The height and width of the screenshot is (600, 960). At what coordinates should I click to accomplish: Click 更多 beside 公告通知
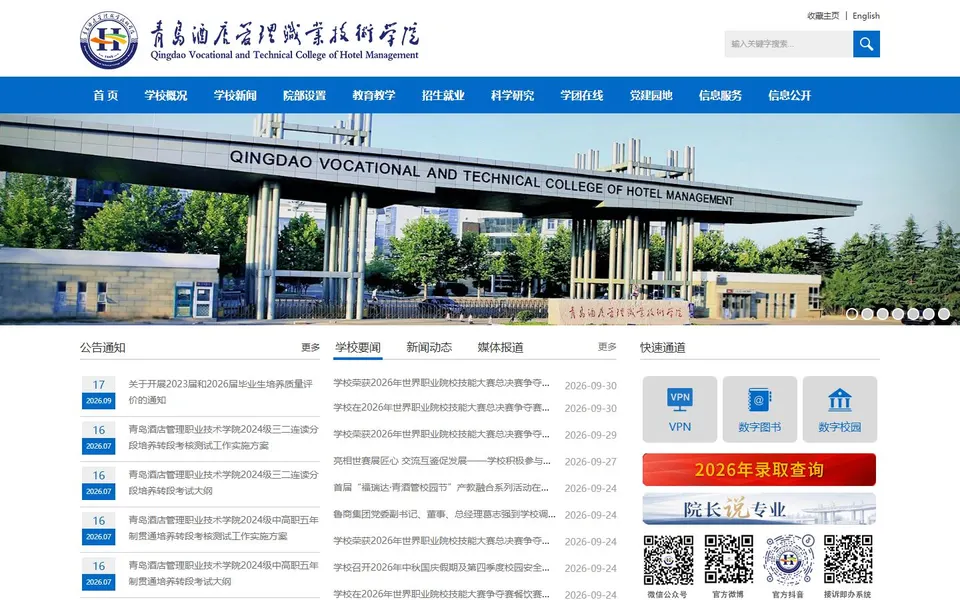click(x=310, y=348)
